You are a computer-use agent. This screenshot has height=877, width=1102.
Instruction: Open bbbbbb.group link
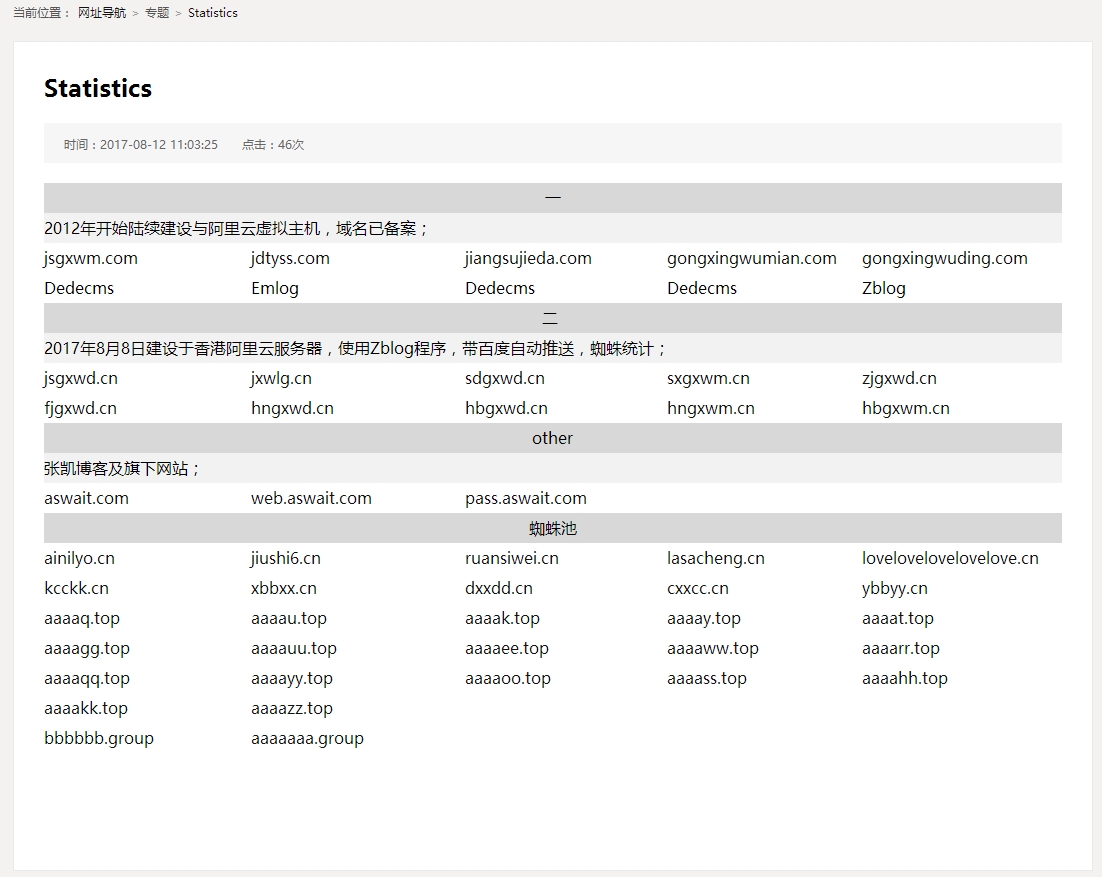[99, 738]
